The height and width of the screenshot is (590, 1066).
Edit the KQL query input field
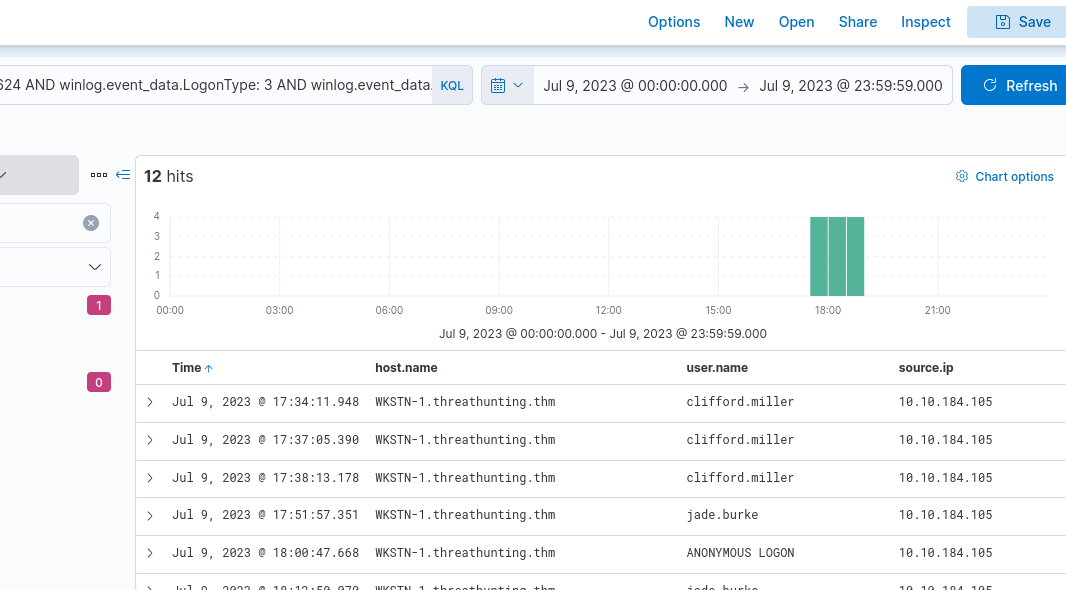[215, 86]
